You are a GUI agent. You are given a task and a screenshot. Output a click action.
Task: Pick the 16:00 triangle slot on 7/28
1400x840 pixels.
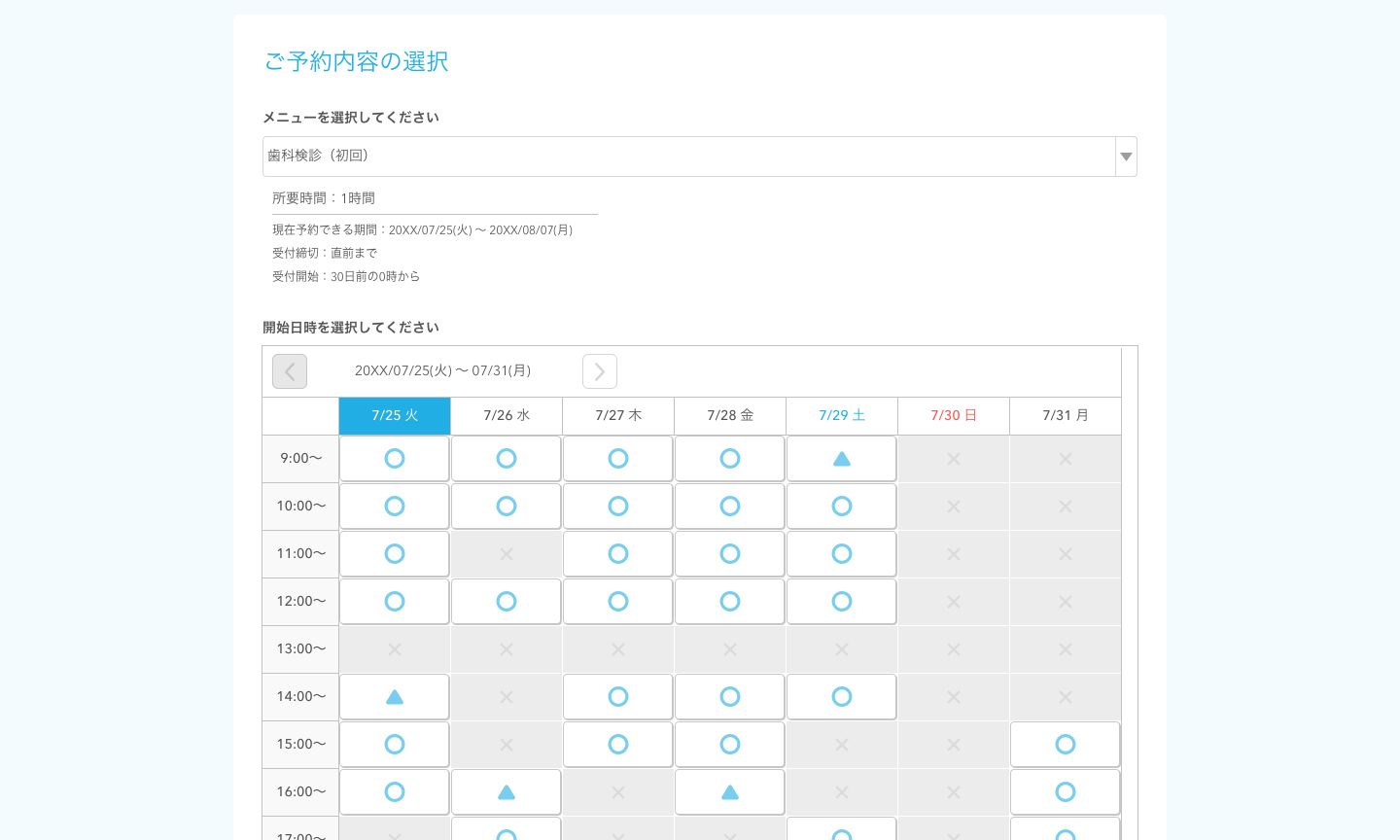(730, 792)
